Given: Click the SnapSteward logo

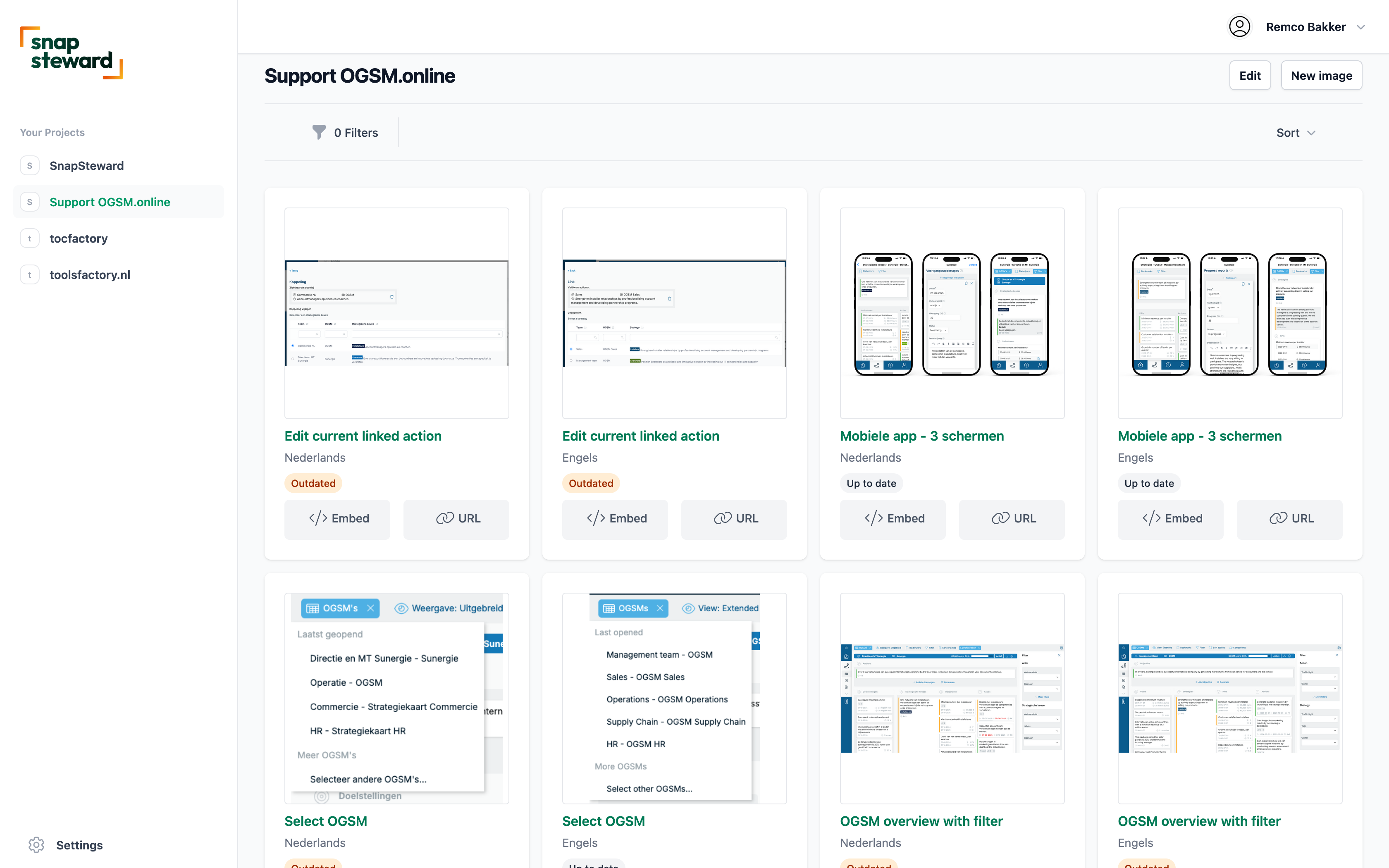Looking at the screenshot, I should tap(72, 52).
